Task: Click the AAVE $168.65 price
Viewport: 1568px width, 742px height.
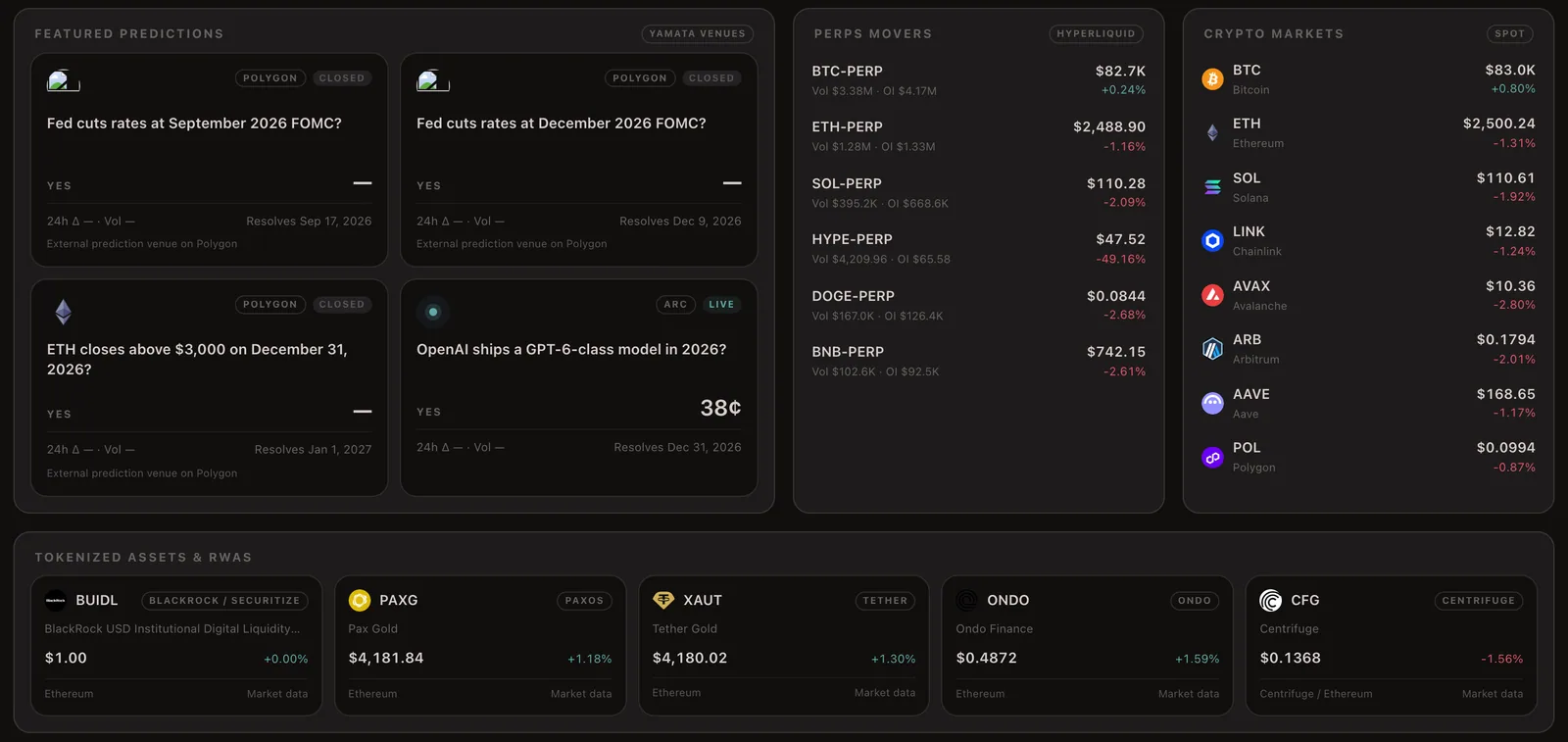Action: (x=1506, y=394)
